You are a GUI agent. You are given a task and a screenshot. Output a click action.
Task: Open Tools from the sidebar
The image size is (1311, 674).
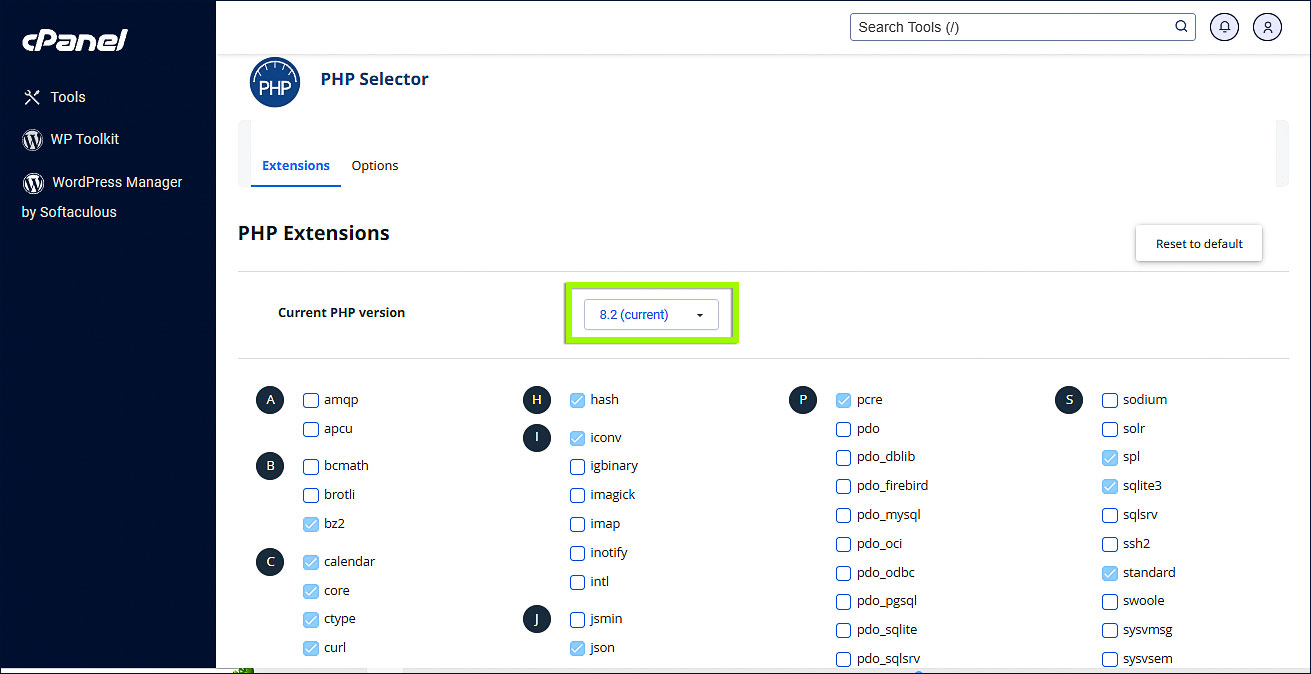pyautogui.click(x=67, y=97)
